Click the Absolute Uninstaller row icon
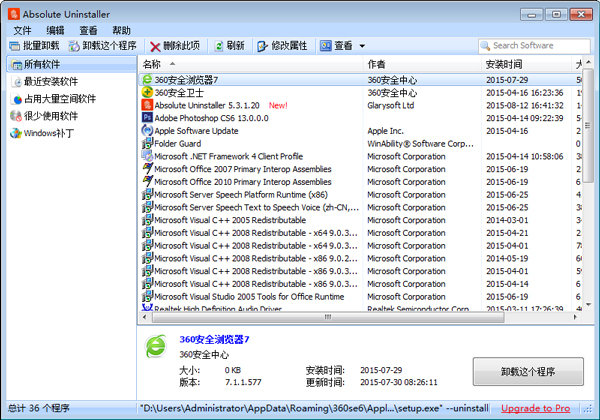 point(147,105)
